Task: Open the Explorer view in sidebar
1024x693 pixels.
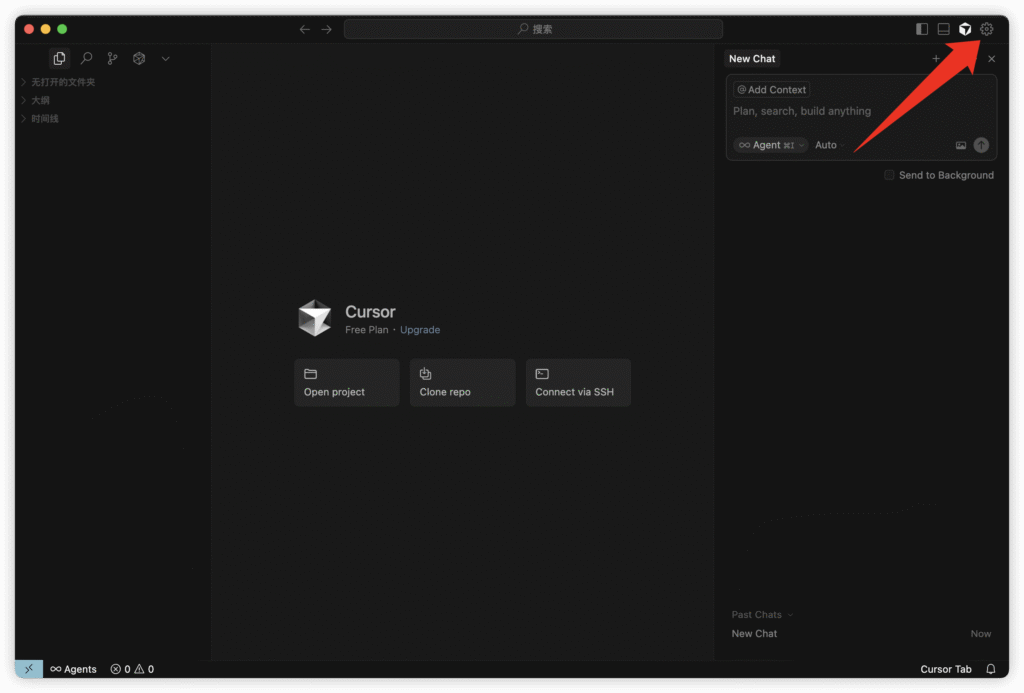Action: point(60,59)
